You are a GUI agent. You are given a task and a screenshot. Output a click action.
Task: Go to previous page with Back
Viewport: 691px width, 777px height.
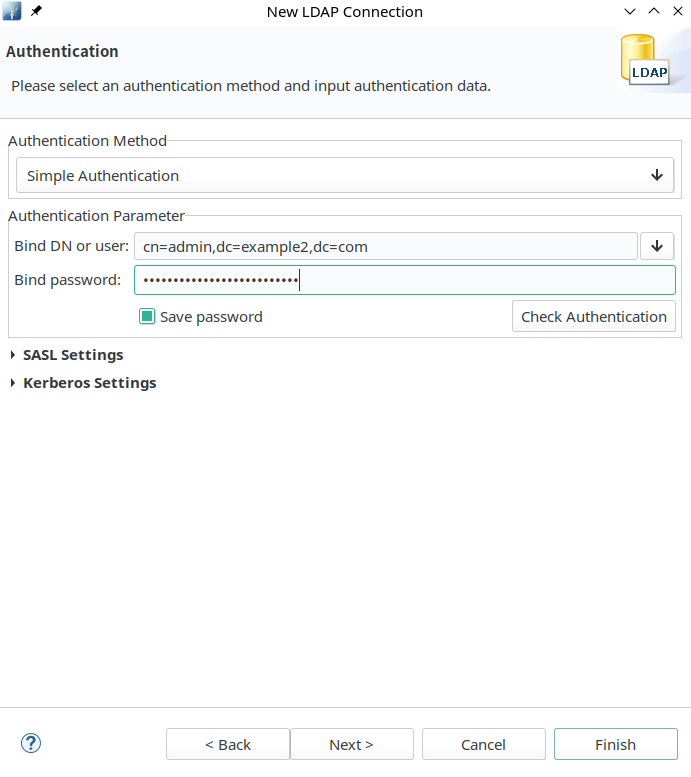tap(228, 744)
